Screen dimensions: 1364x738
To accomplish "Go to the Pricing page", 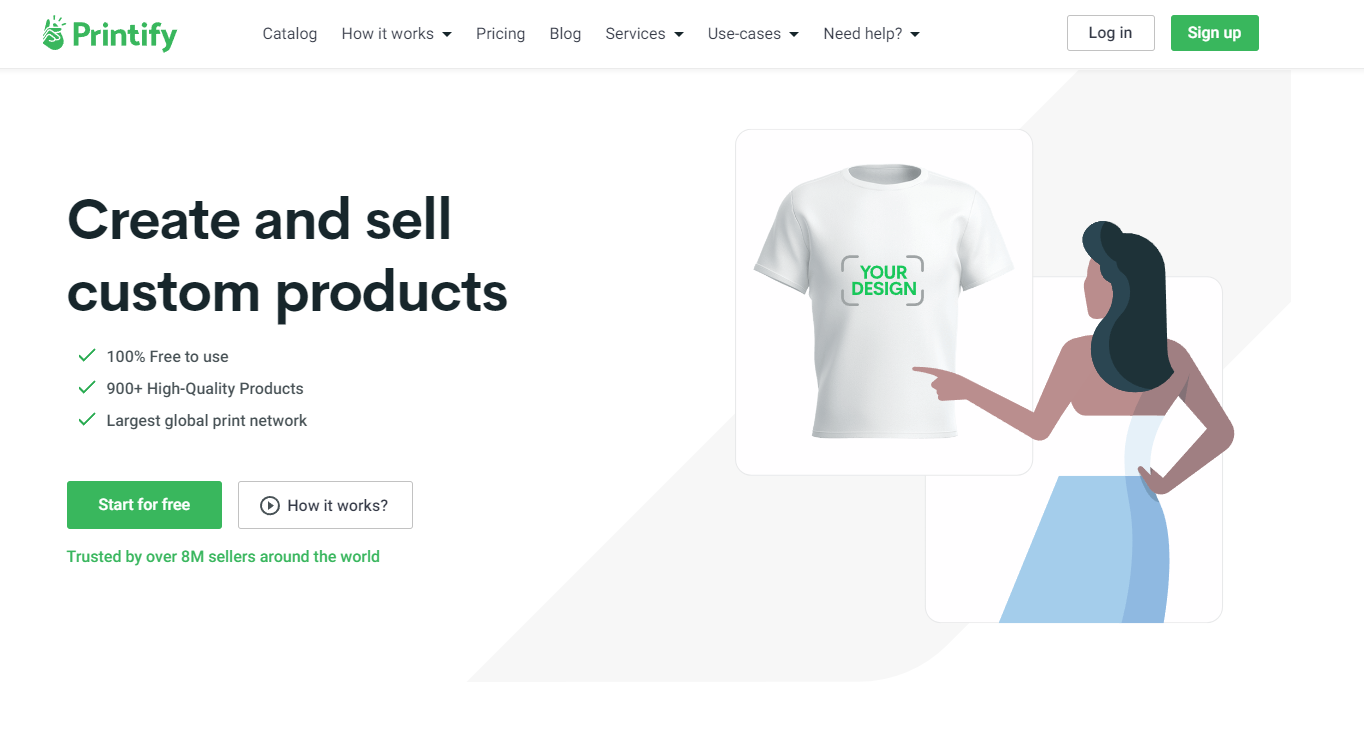I will click(500, 34).
